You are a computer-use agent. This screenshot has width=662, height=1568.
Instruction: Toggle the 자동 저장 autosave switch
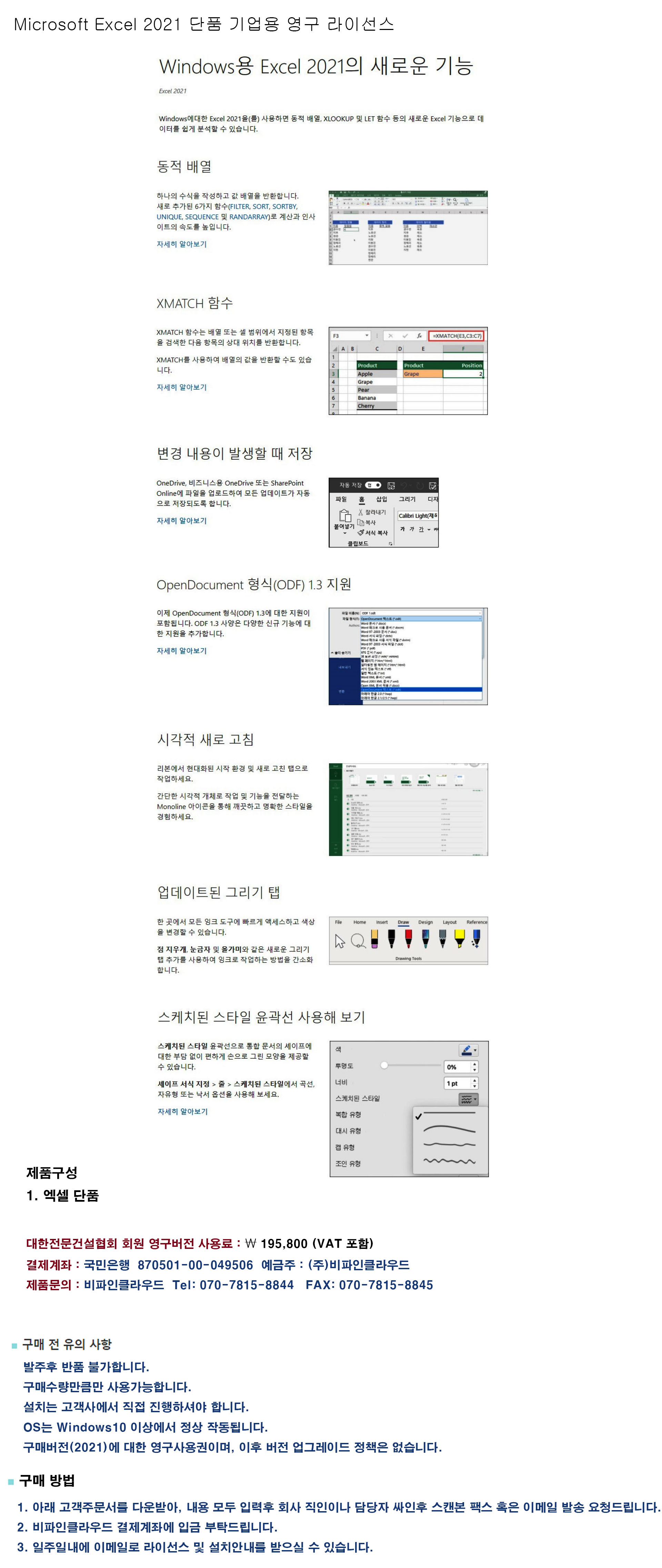373,485
